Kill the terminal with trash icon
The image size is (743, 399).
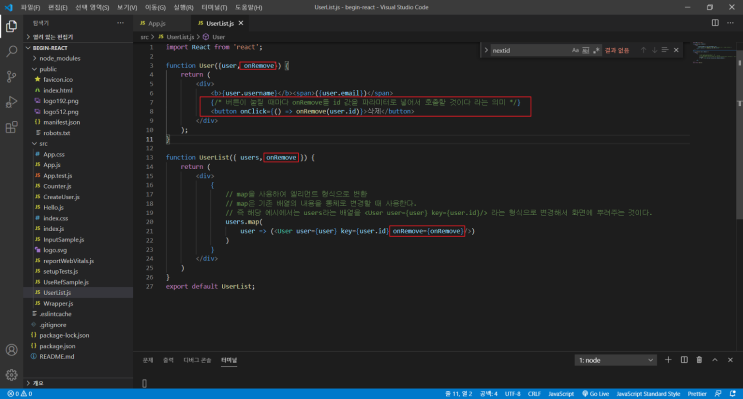[699, 360]
